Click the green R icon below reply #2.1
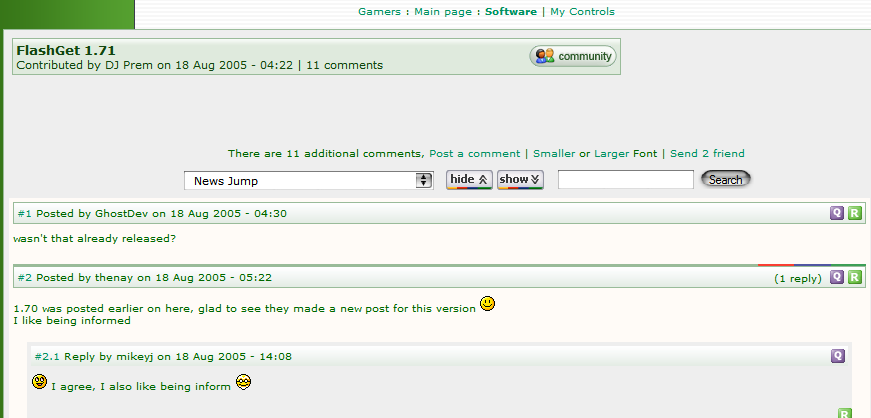Screen dimensions: 871x418 click(x=844, y=413)
